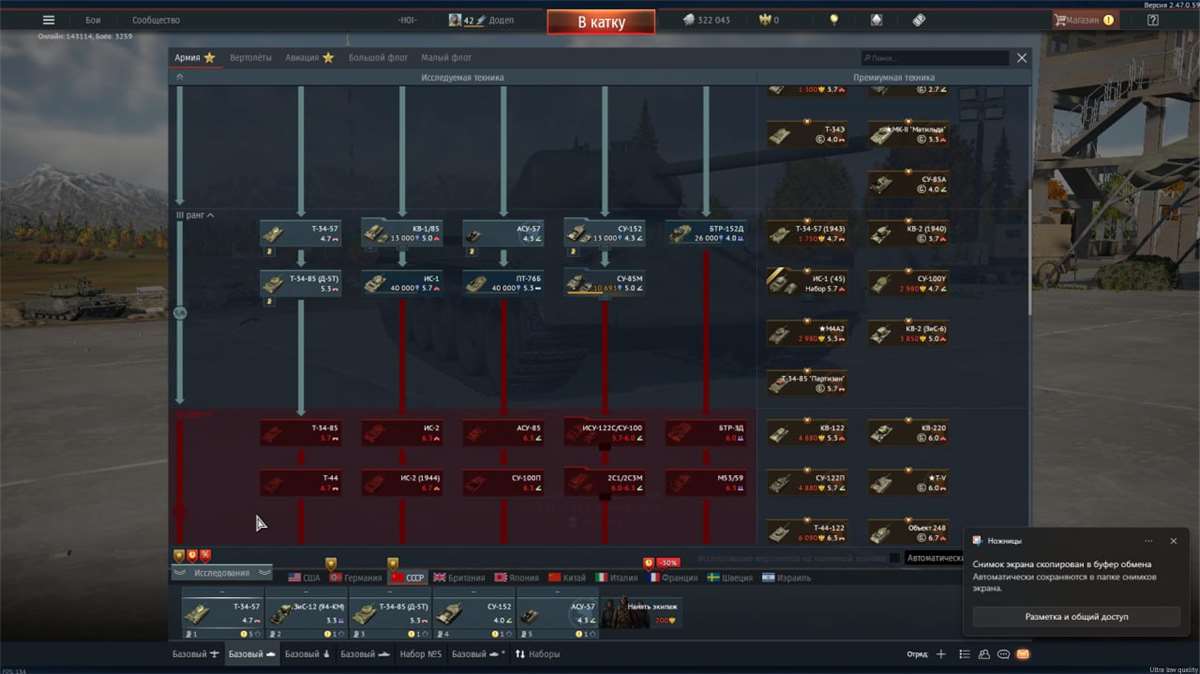Select first Базовый preset with plane icon
1200x674 pixels.
[x=196, y=654]
